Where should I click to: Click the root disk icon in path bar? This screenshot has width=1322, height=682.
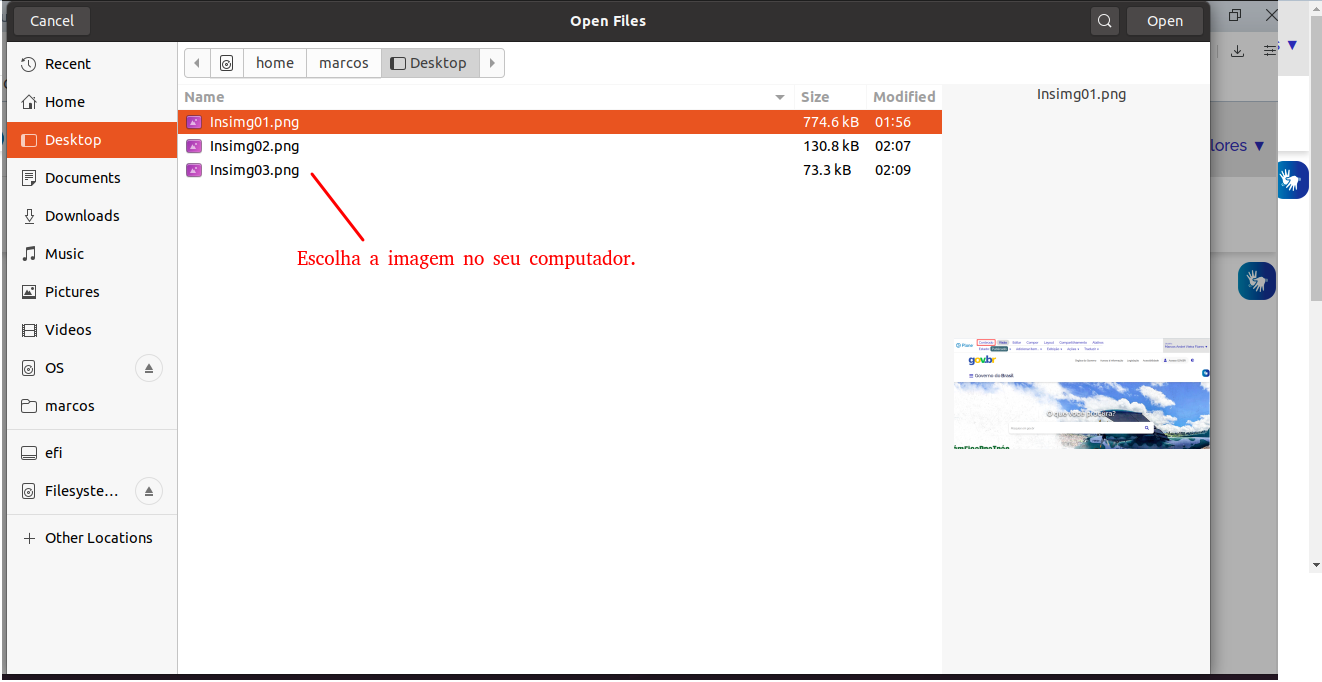click(x=227, y=63)
